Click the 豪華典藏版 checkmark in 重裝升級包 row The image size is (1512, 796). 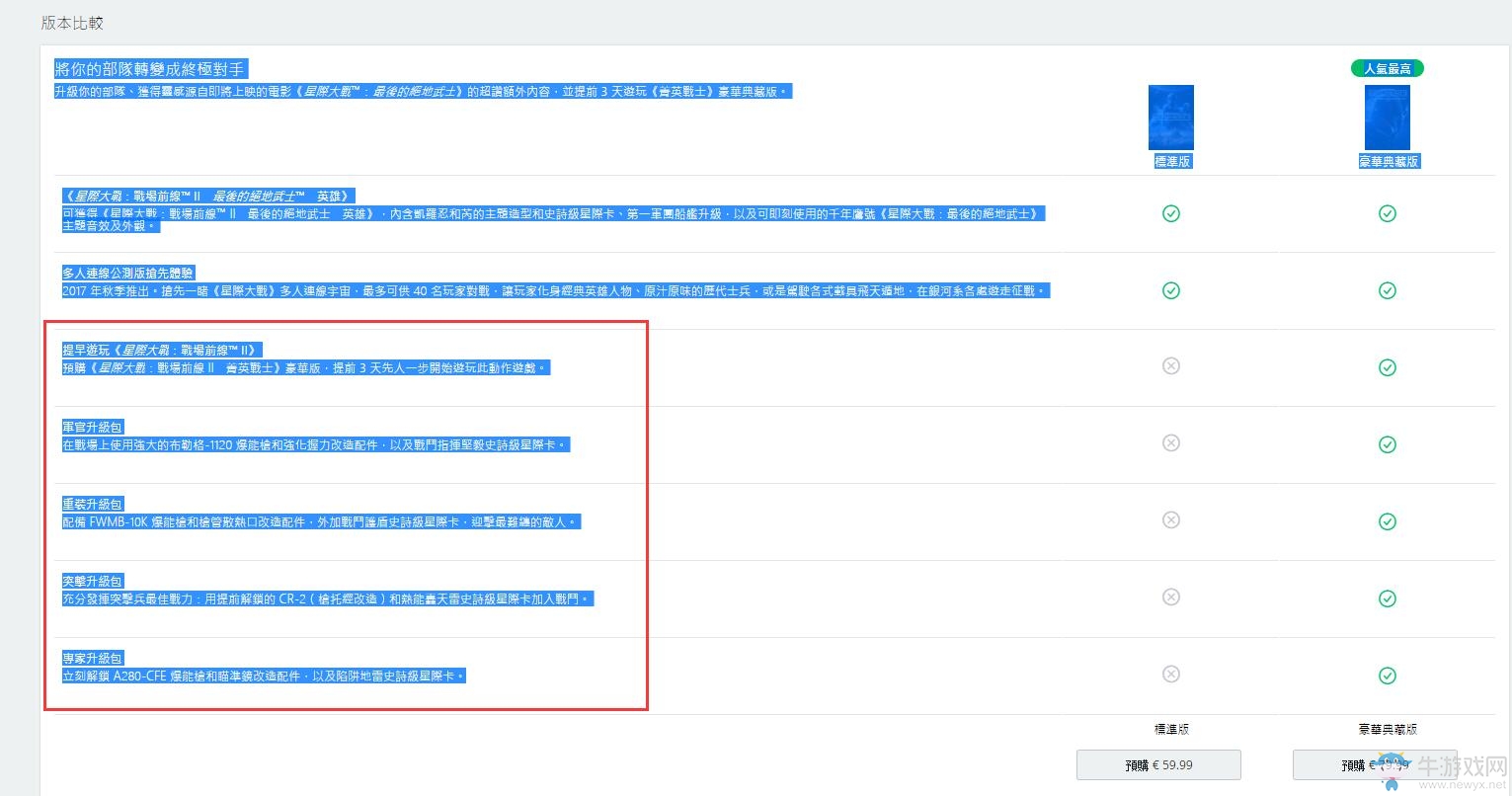point(1387,521)
